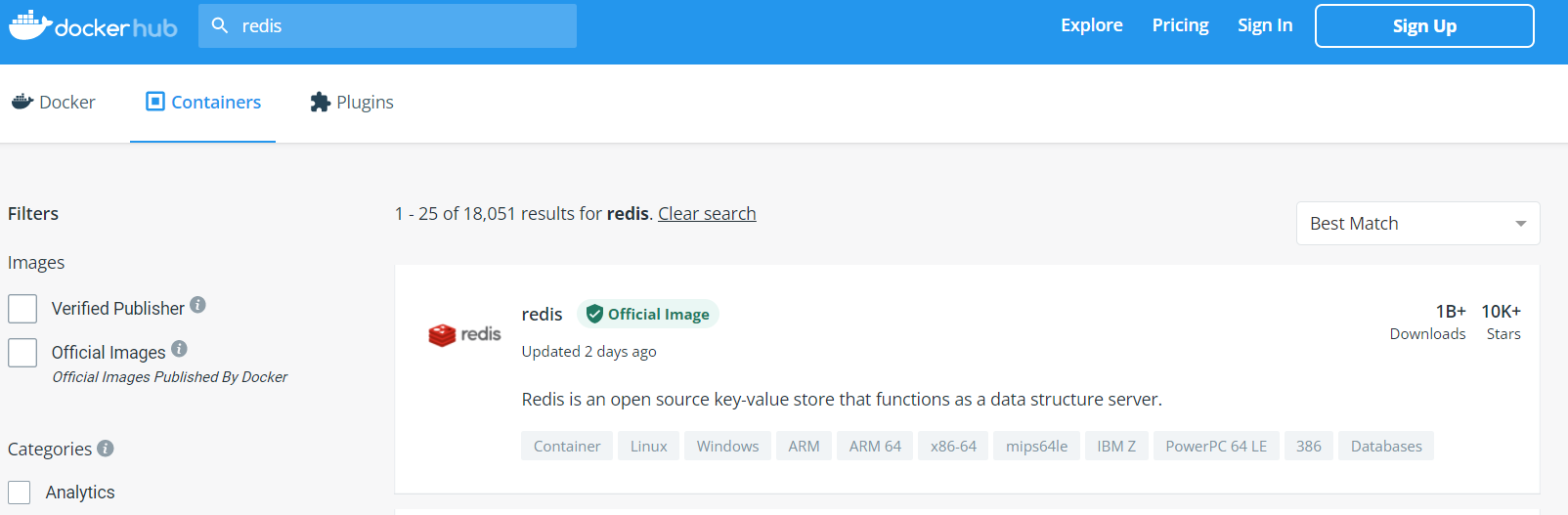Click the Sign Up button
The image size is (1568, 515).
click(x=1423, y=26)
